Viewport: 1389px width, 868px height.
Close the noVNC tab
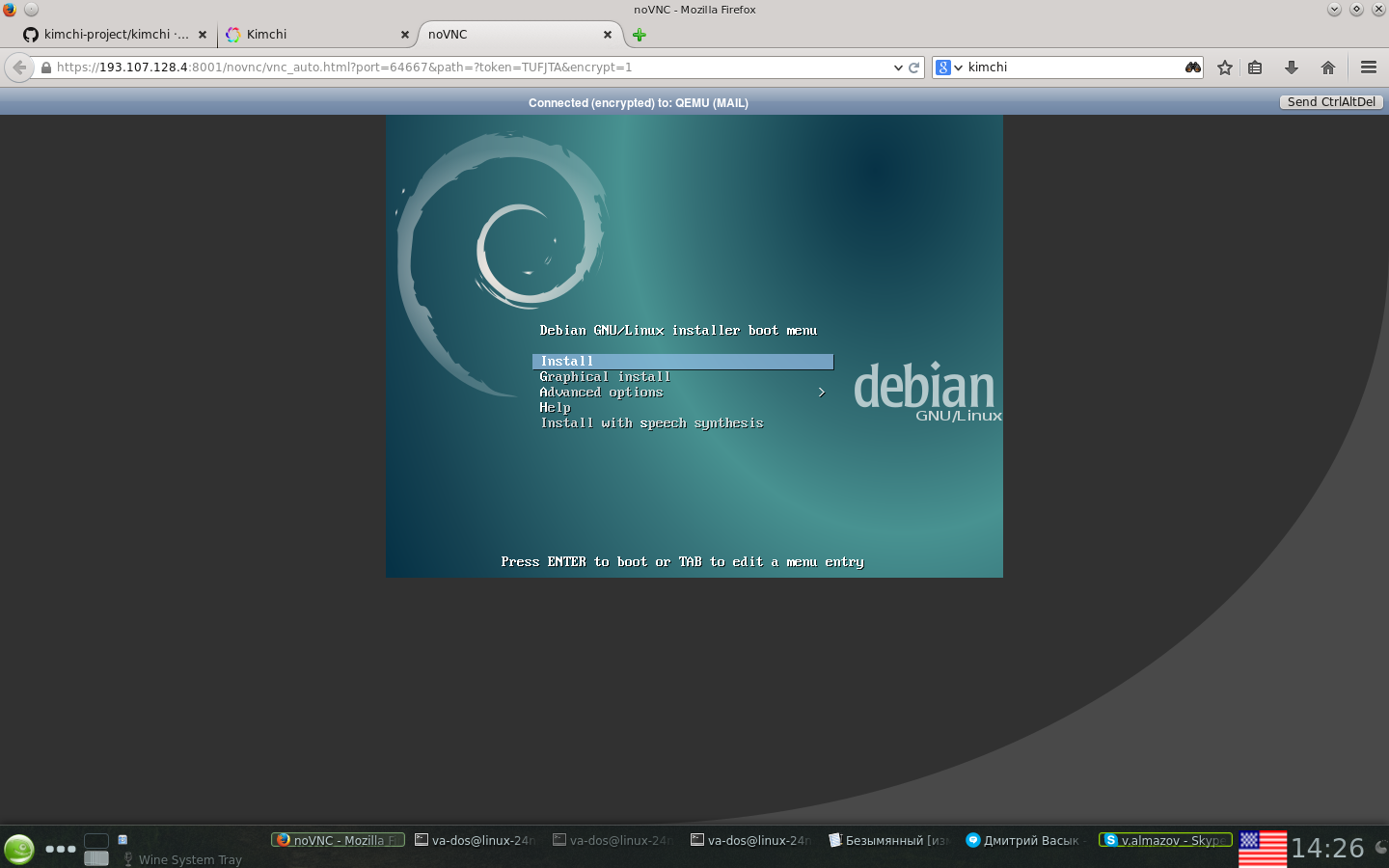(x=608, y=35)
